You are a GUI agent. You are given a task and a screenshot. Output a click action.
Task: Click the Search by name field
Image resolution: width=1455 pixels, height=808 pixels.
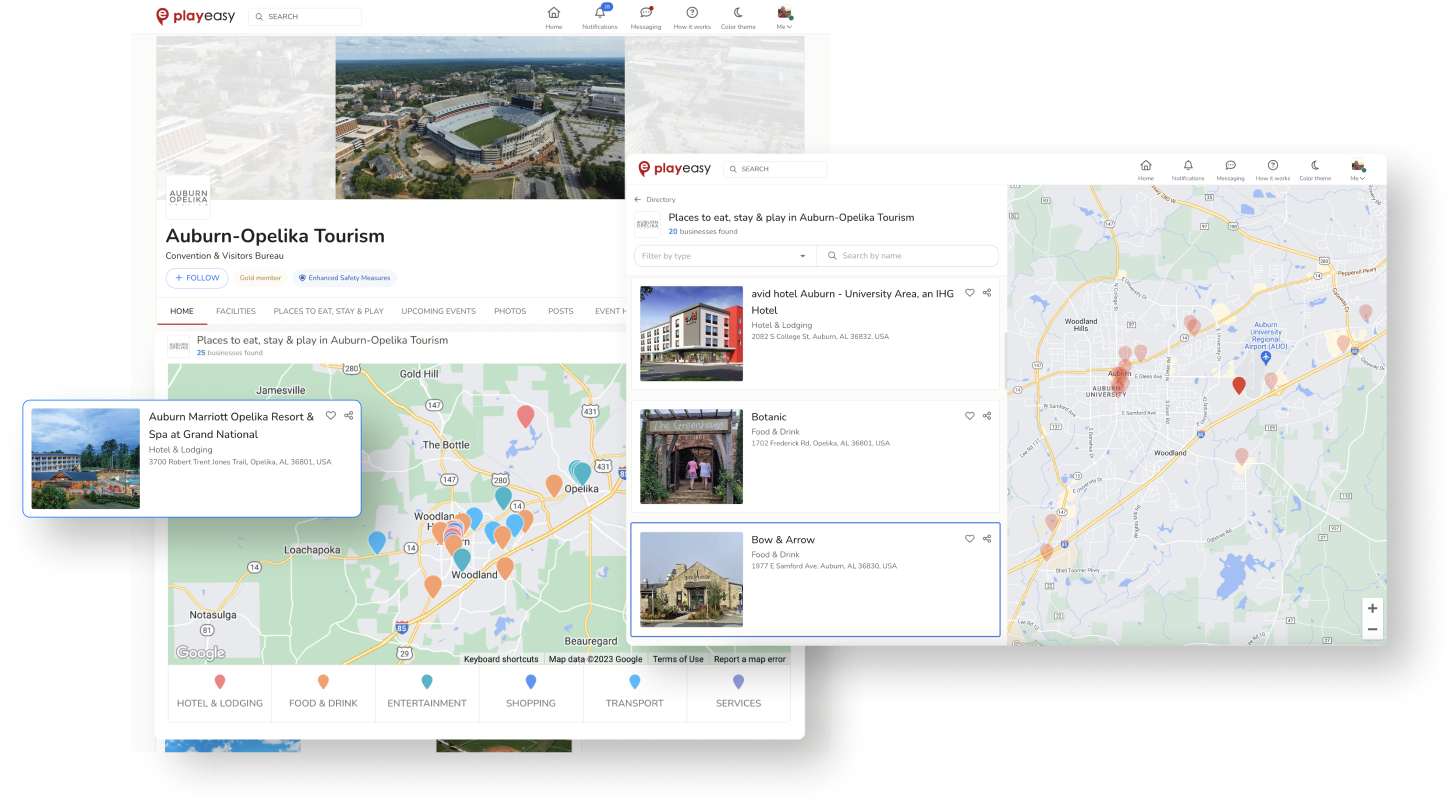[908, 256]
